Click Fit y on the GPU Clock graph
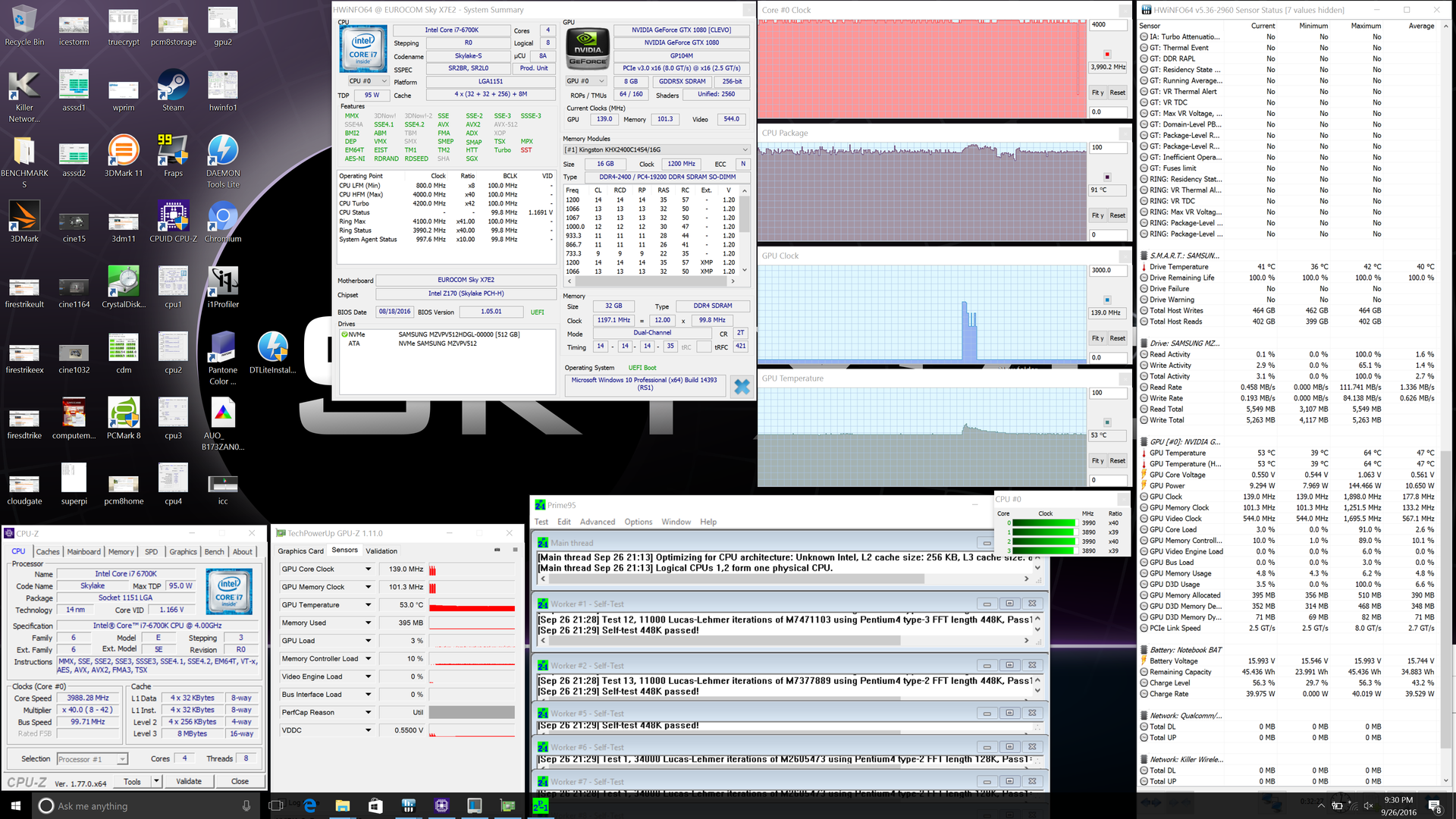Screen dimensions: 1456x819 point(1097,338)
